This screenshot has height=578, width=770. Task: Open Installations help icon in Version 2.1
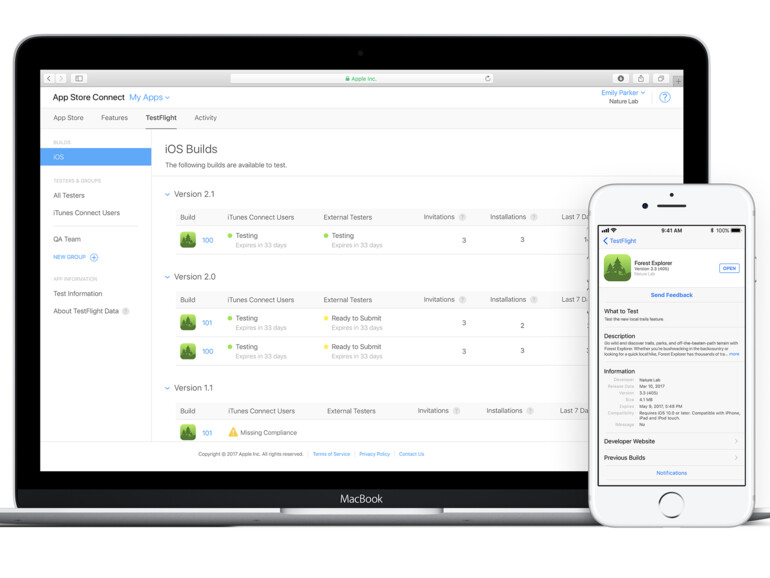534,217
